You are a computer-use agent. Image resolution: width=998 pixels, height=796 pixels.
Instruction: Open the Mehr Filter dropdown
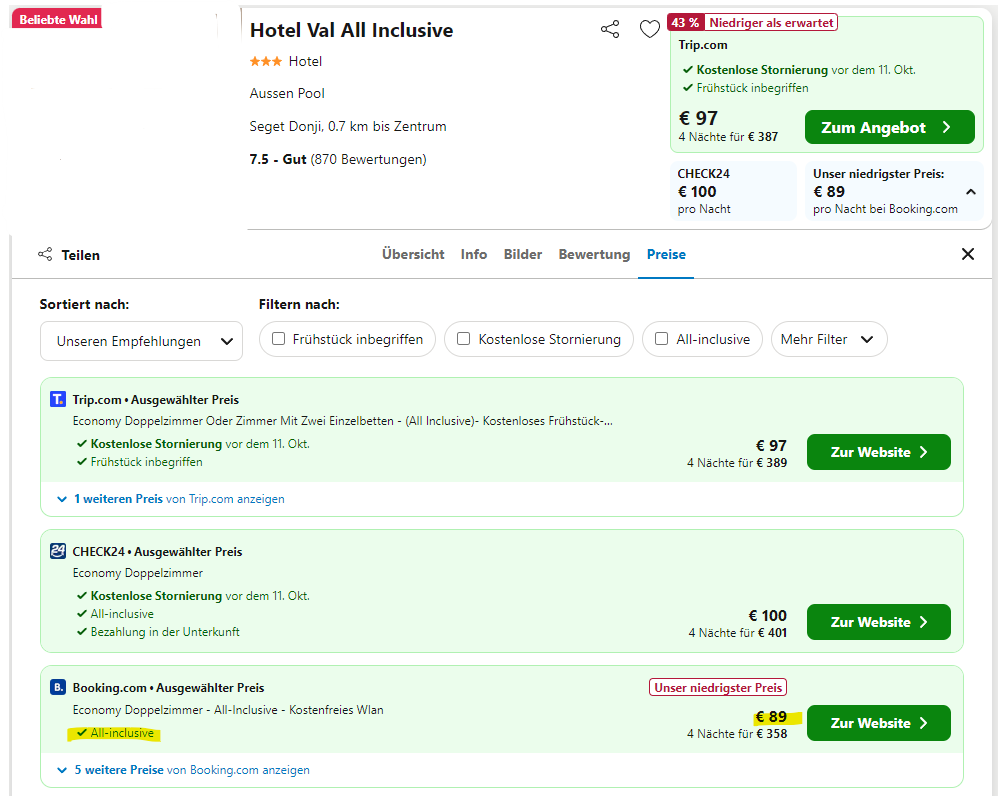point(829,339)
